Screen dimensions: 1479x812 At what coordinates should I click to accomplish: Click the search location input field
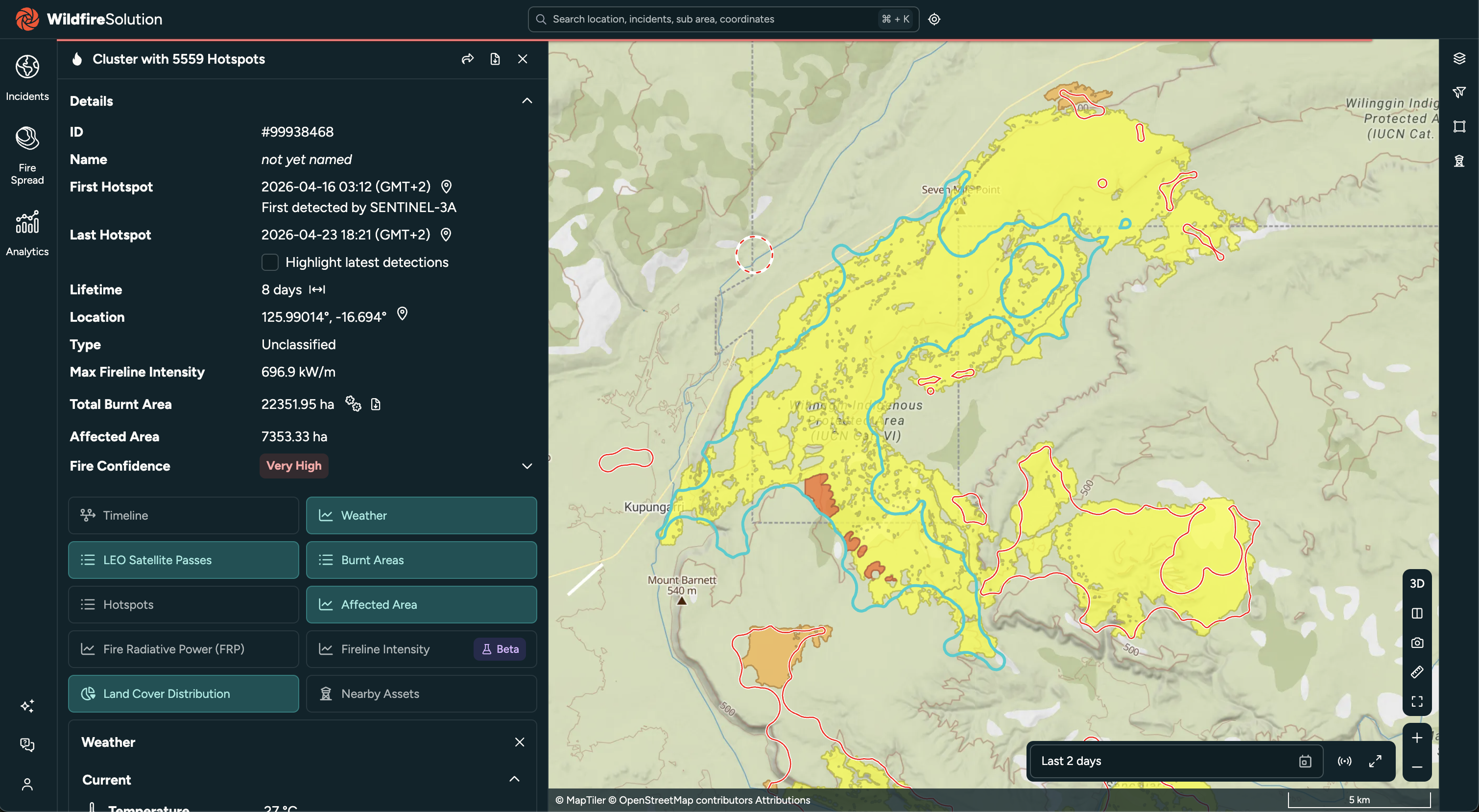[x=723, y=19]
